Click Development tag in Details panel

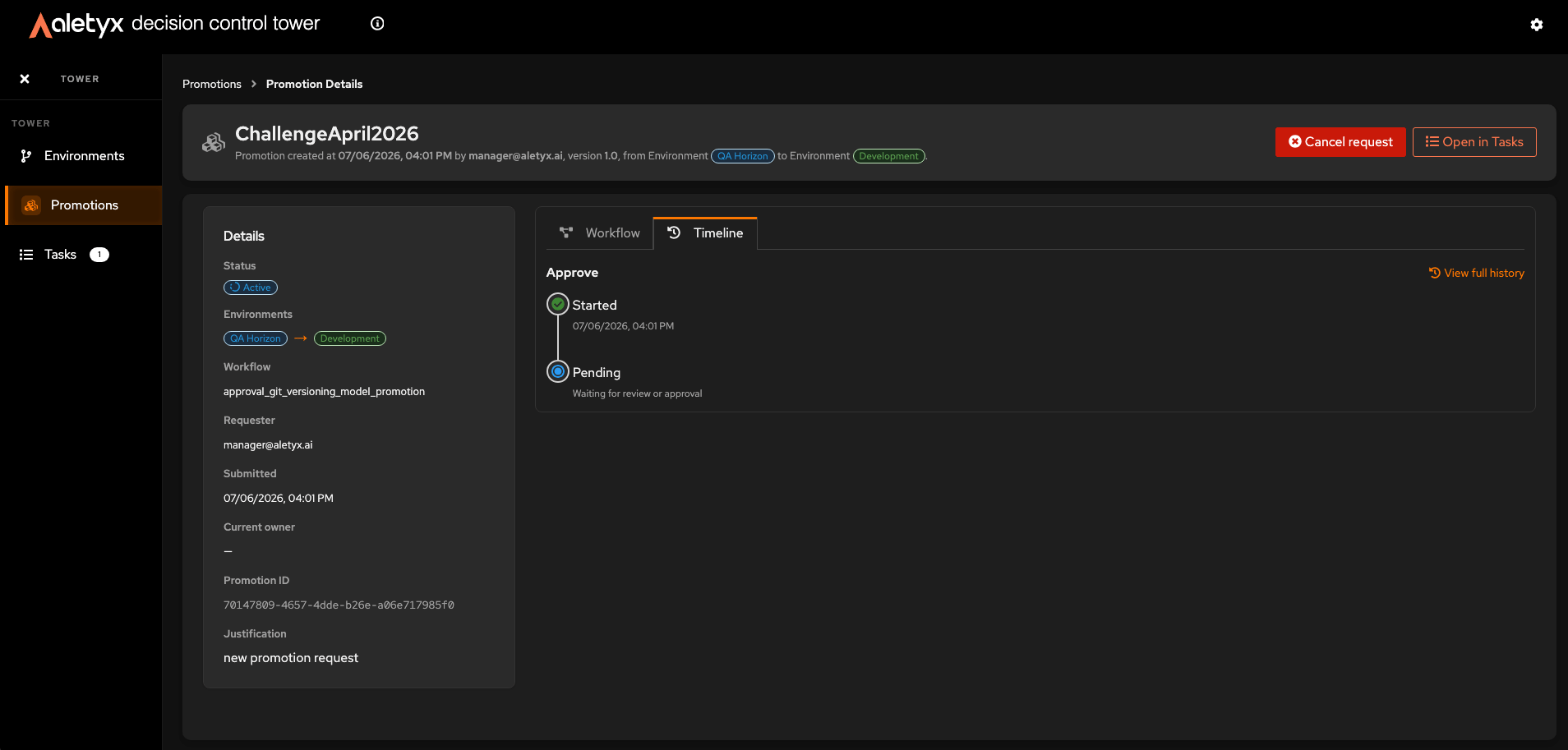pos(350,338)
